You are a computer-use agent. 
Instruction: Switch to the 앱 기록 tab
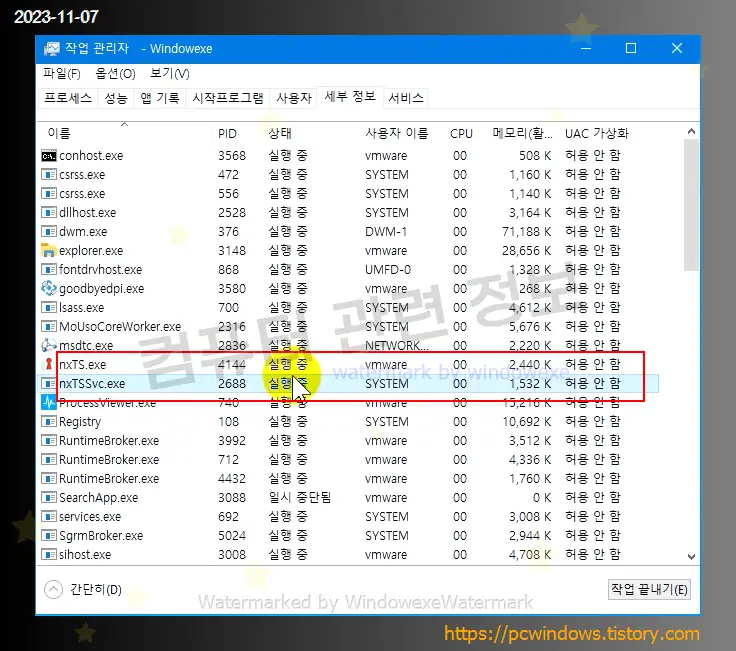point(160,98)
